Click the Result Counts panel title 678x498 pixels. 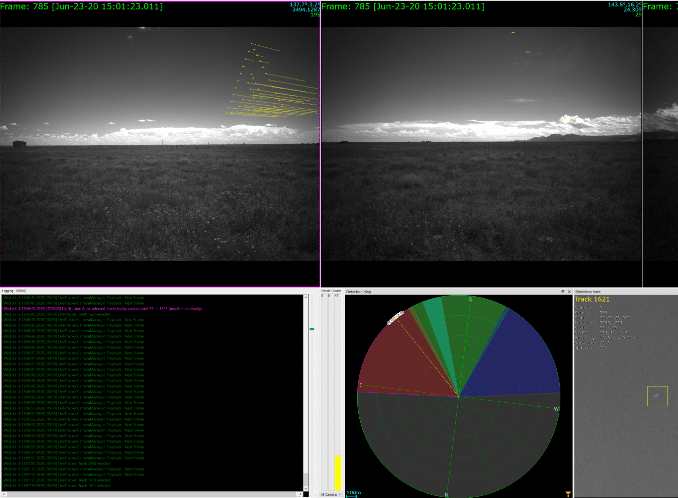[x=331, y=291]
